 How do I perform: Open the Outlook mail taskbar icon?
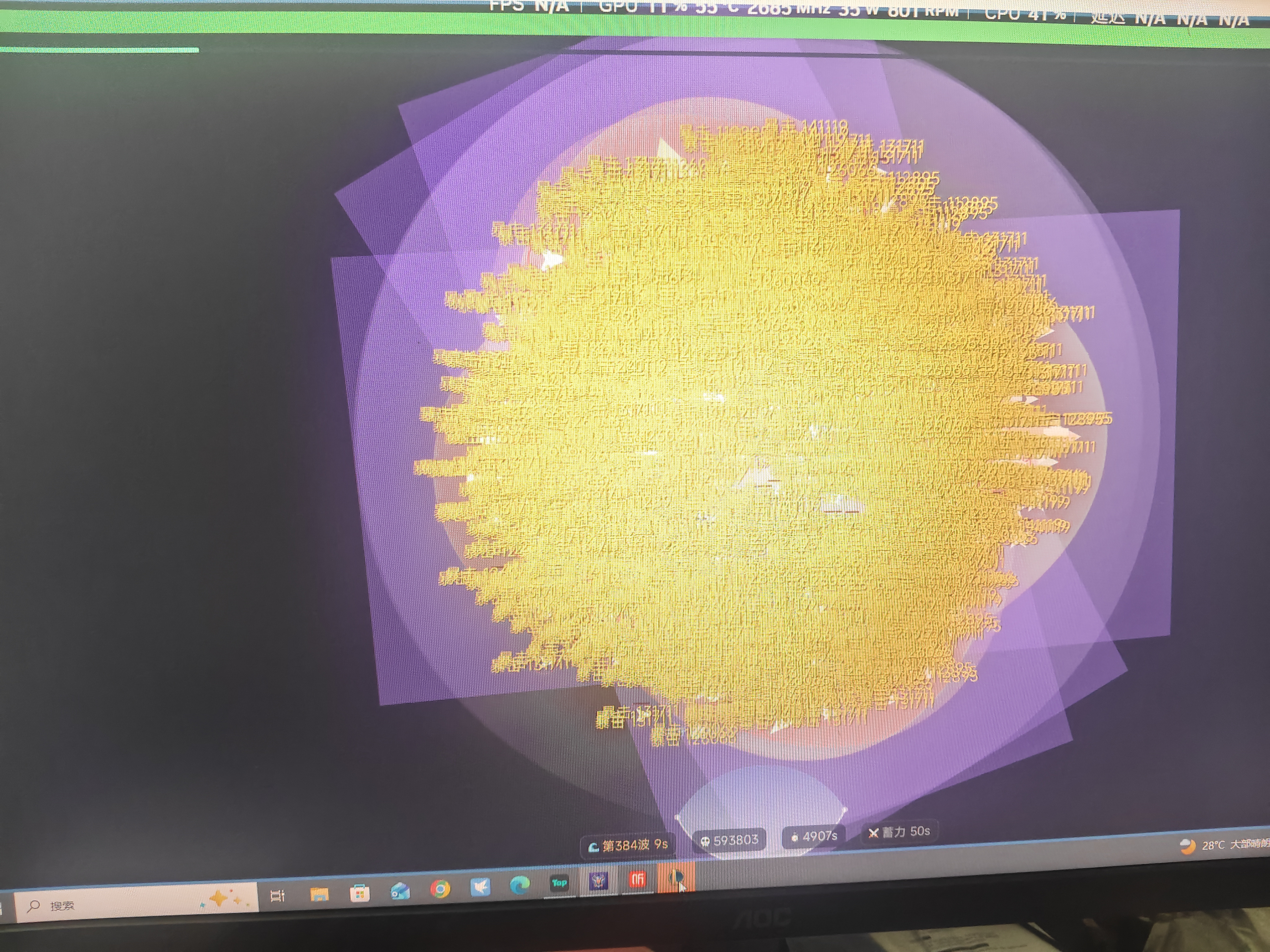(x=400, y=891)
